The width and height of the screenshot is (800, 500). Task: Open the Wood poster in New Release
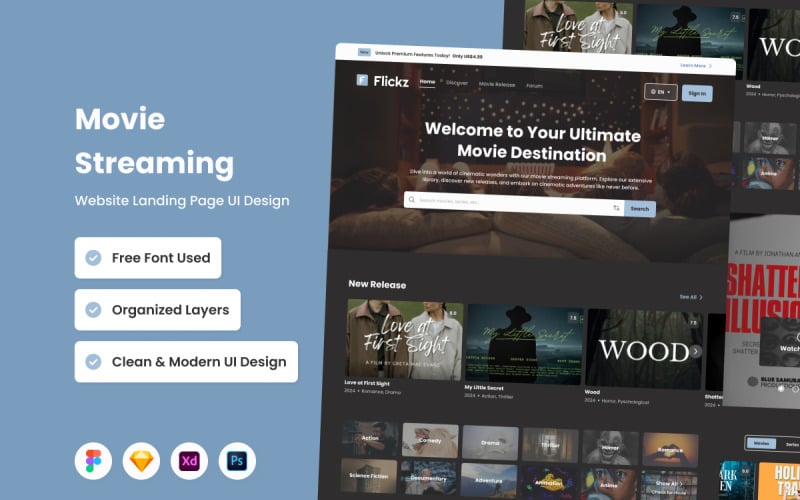[x=644, y=349]
